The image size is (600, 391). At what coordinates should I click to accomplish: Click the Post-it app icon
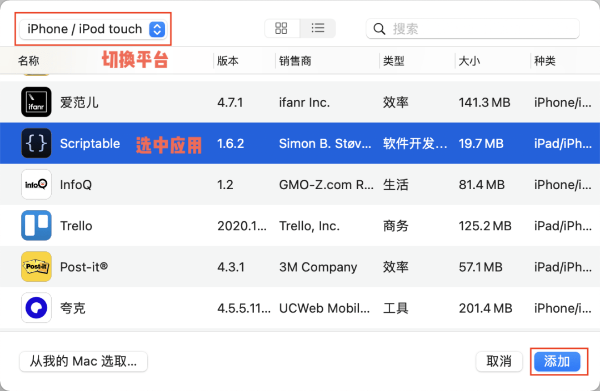(36, 267)
